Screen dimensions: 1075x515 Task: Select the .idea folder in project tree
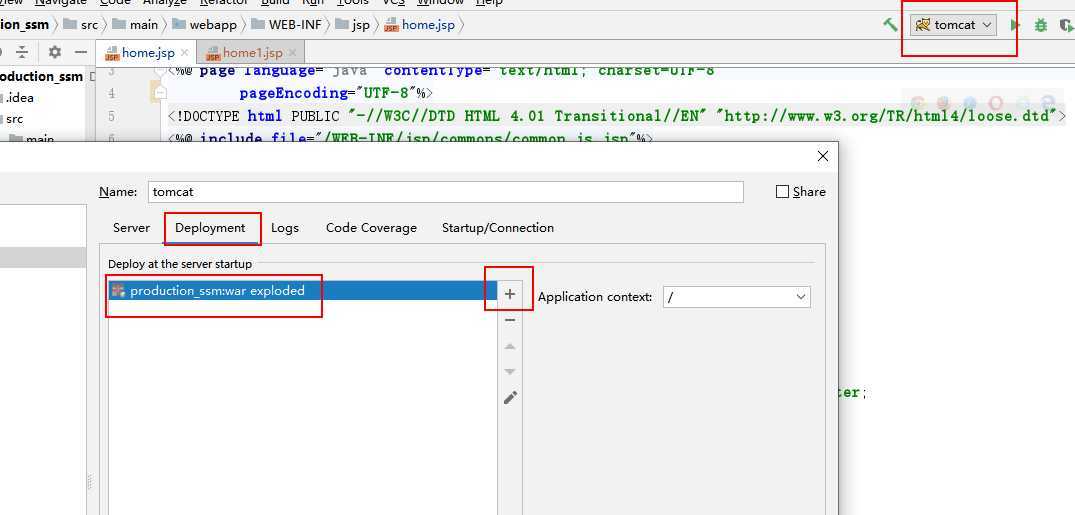coord(19,98)
